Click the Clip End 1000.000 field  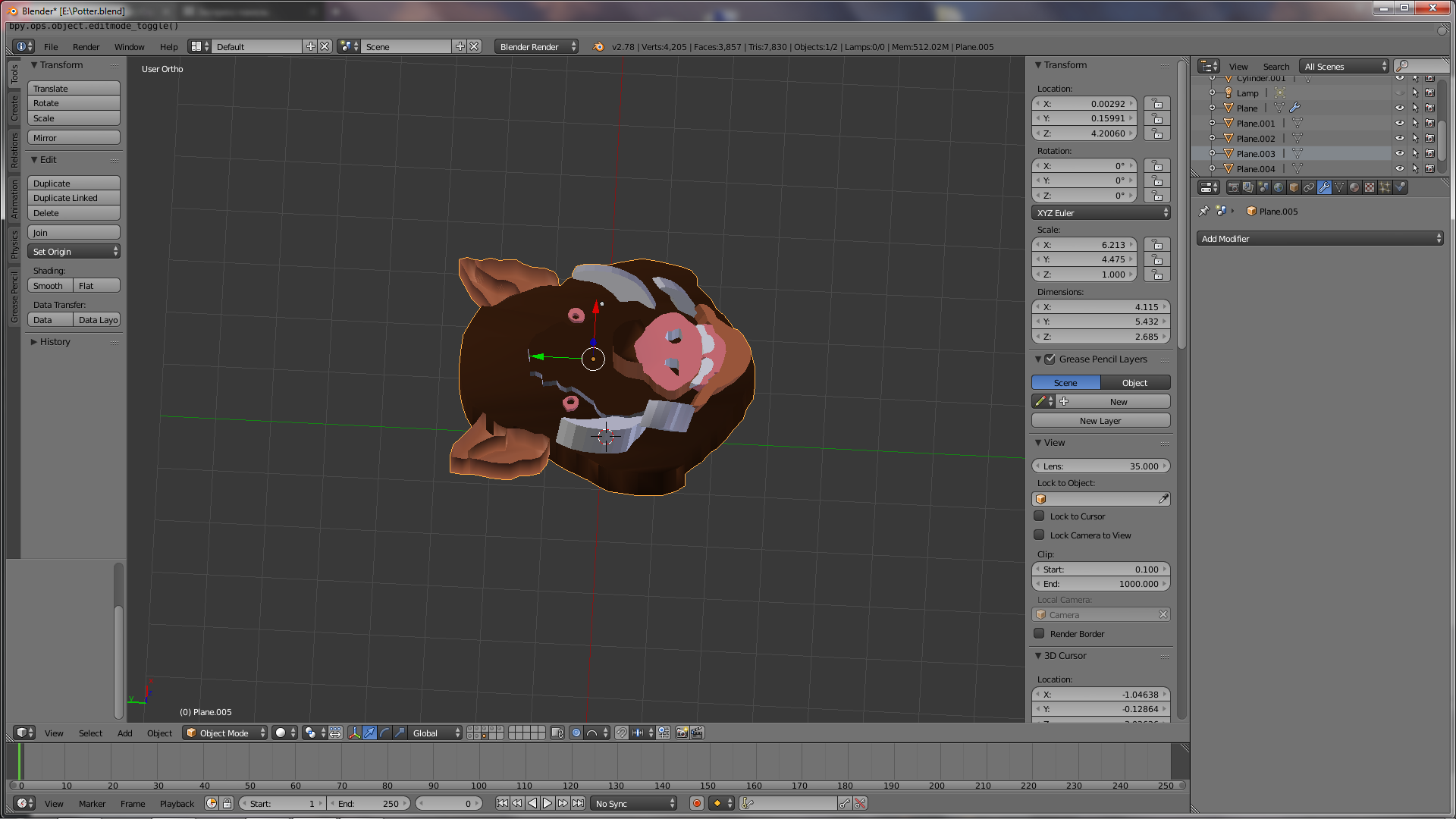pyautogui.click(x=1101, y=583)
